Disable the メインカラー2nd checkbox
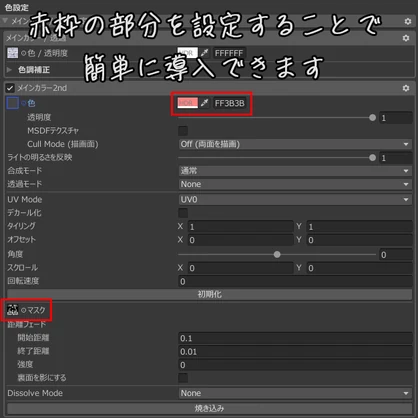Screen dimensions: 418x418 (x=10, y=88)
